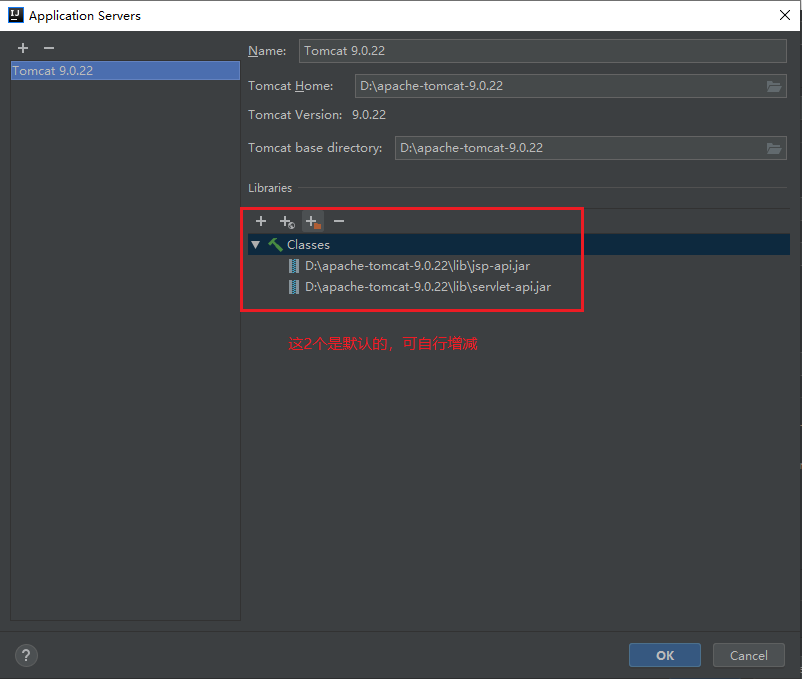The image size is (802, 679).
Task: Add a library with the plus icon
Action: (x=261, y=221)
